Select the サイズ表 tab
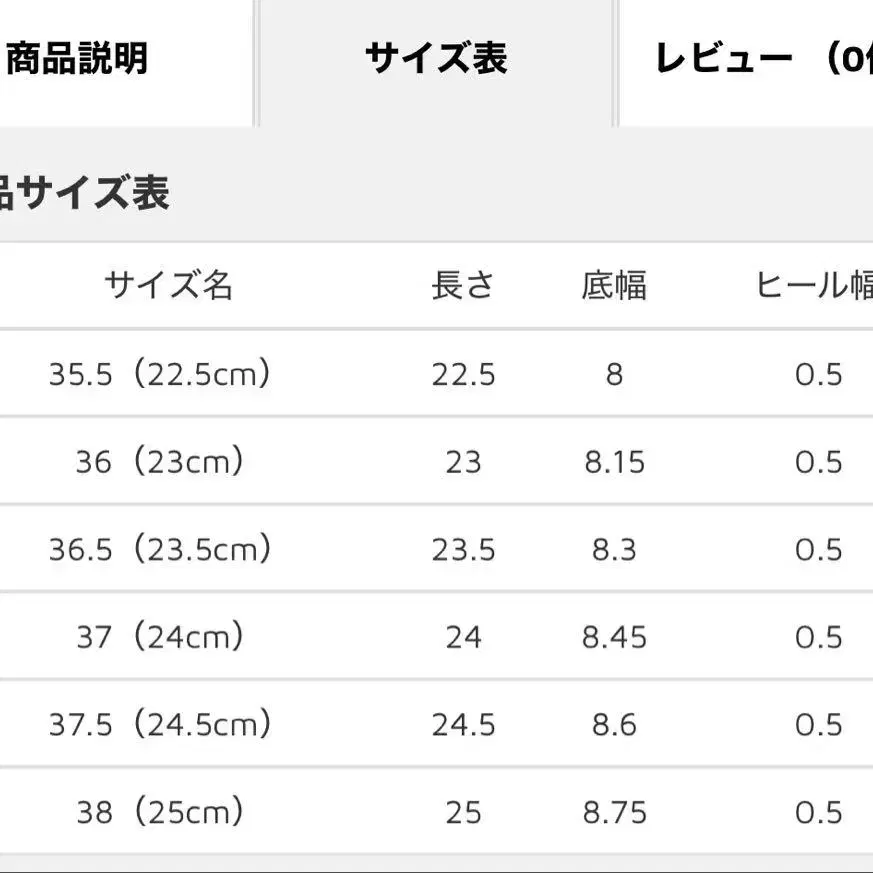Viewport: 873px width, 873px height. click(436, 60)
